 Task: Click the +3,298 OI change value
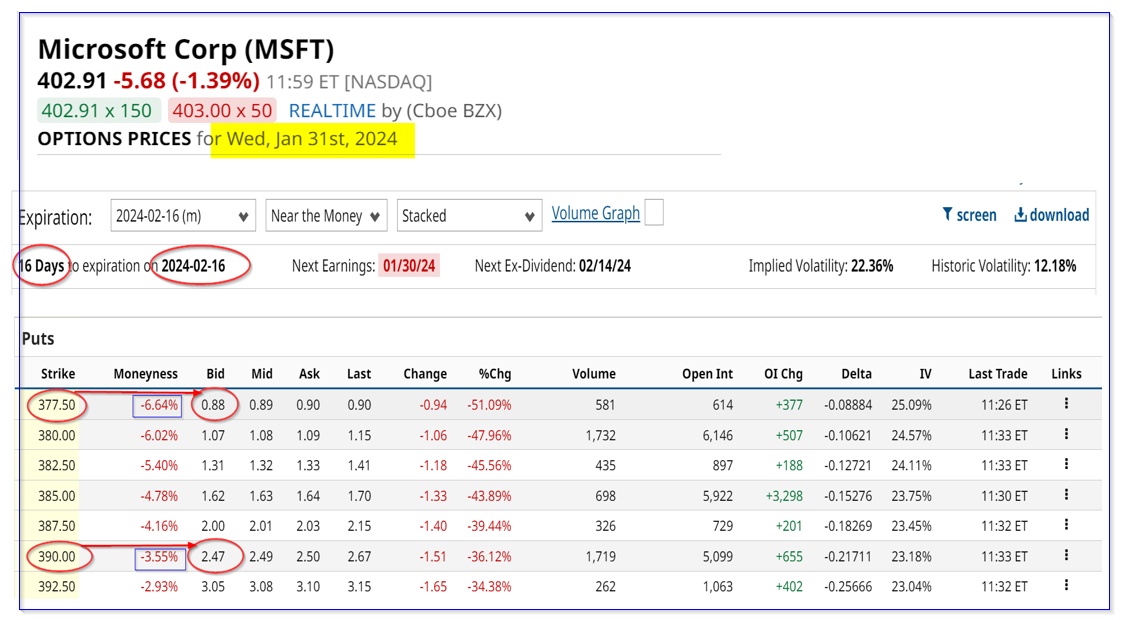point(784,496)
